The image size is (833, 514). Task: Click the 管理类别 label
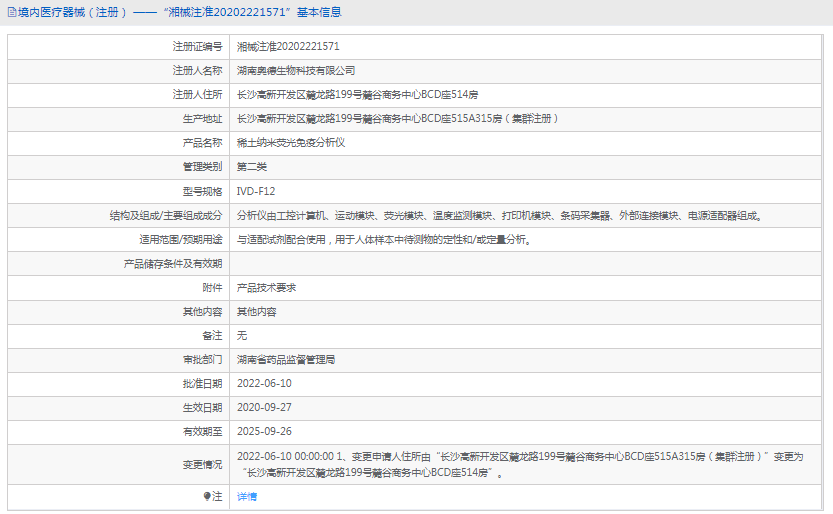point(202,167)
